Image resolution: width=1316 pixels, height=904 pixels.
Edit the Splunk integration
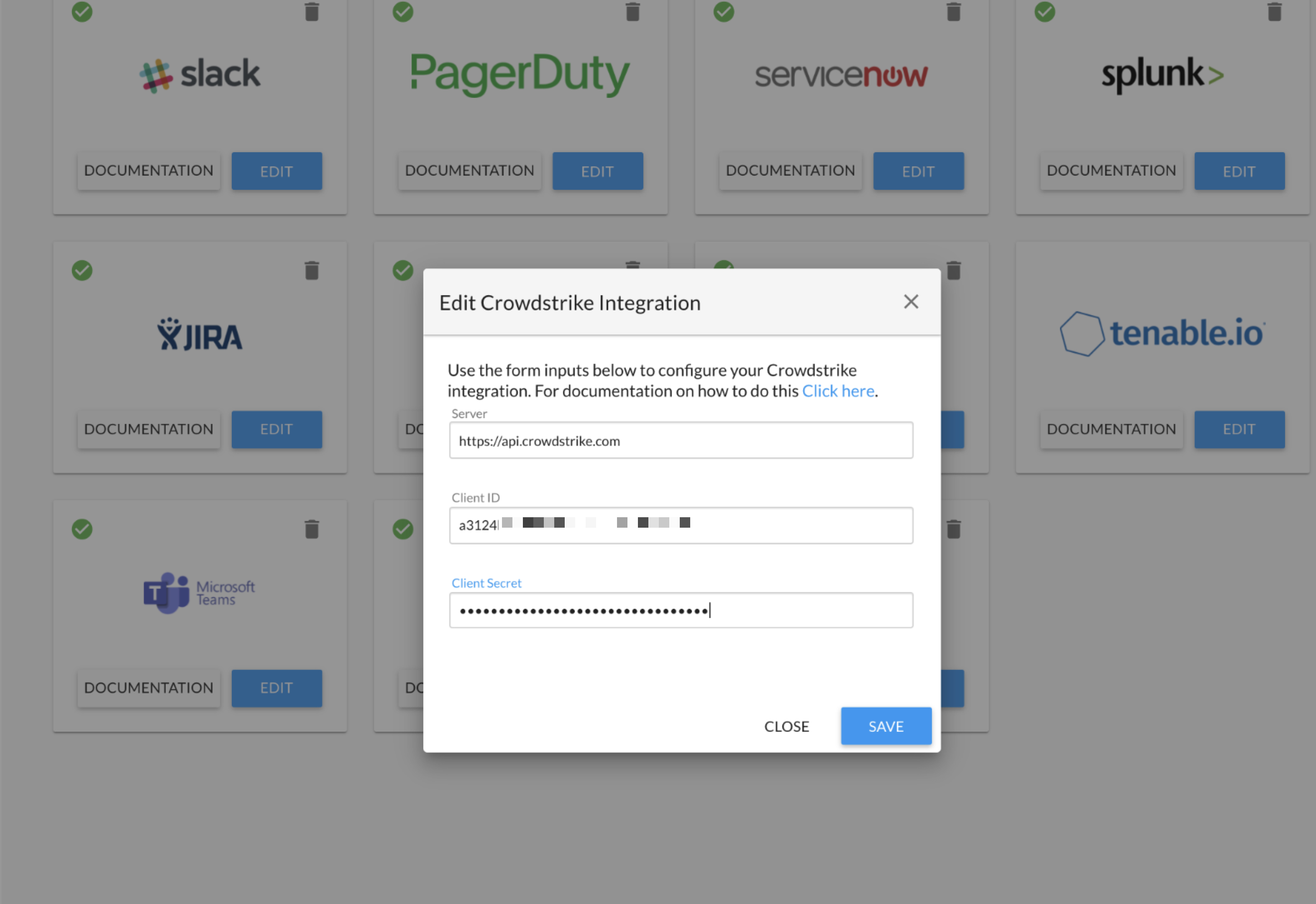click(1239, 171)
